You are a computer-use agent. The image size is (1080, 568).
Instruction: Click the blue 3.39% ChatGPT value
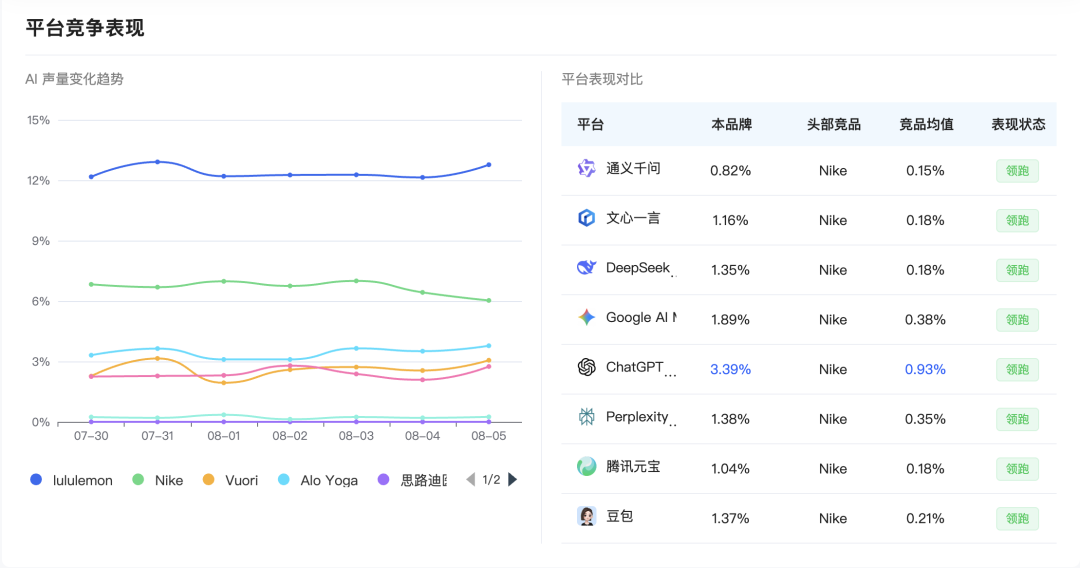click(730, 370)
